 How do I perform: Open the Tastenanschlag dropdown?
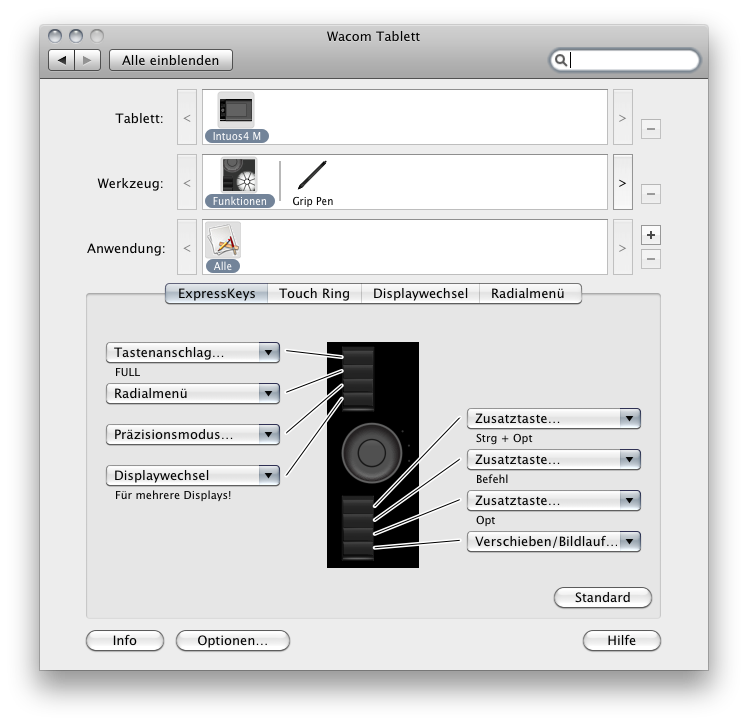point(192,352)
